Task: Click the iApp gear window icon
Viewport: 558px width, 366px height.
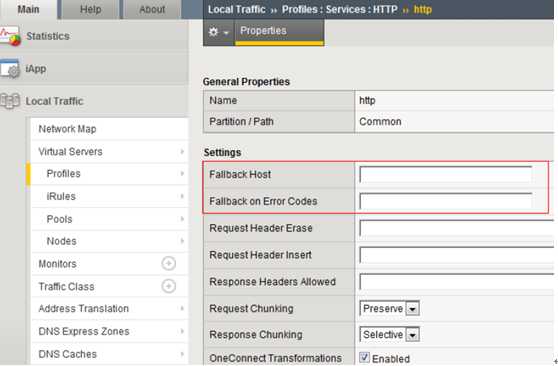Action: (x=10, y=69)
